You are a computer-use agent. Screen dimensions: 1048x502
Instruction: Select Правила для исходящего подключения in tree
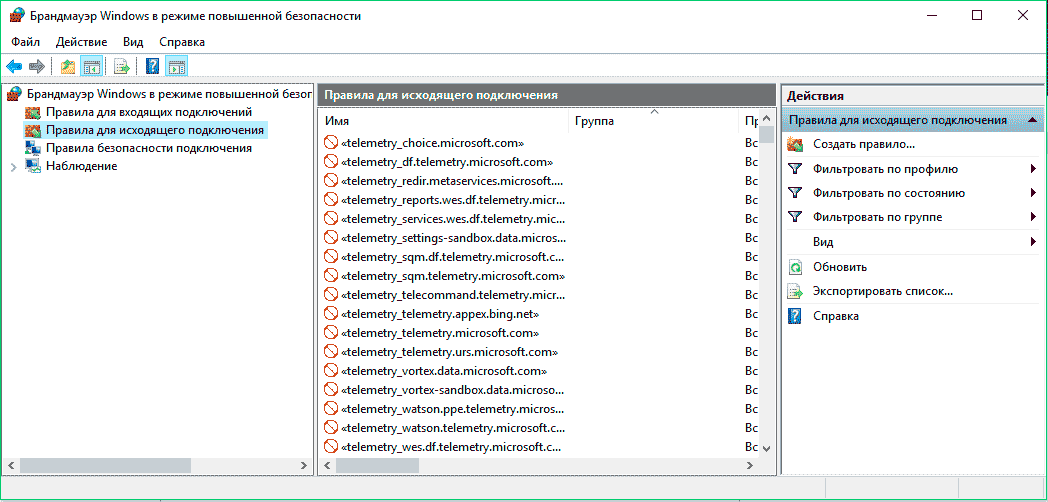click(154, 130)
